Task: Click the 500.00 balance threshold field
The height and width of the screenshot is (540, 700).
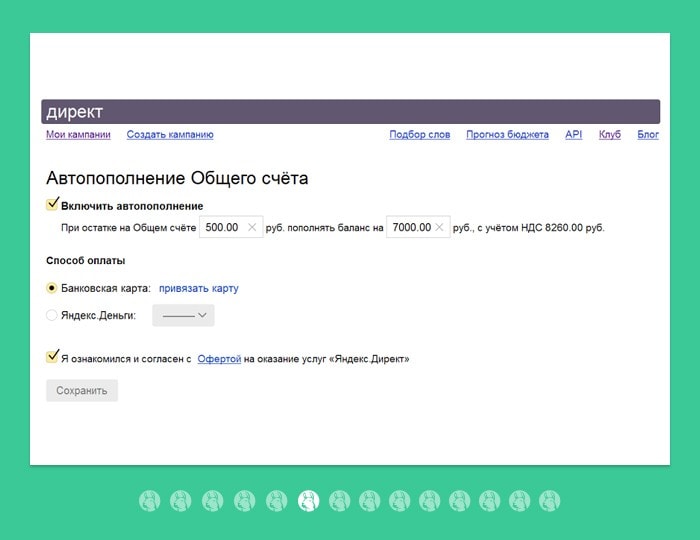Action: pos(231,227)
